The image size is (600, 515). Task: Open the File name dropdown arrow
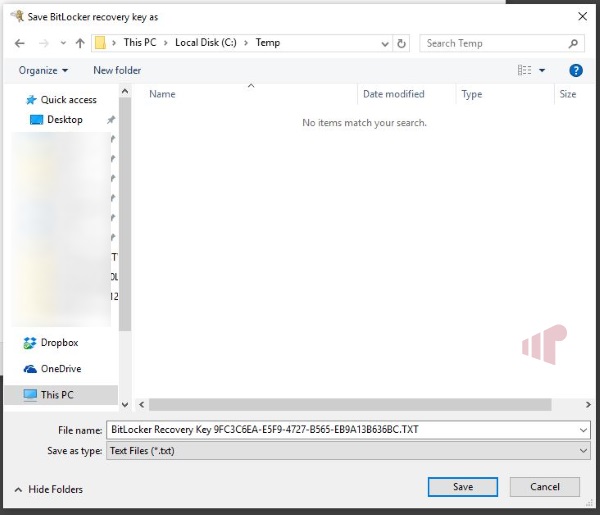click(583, 430)
